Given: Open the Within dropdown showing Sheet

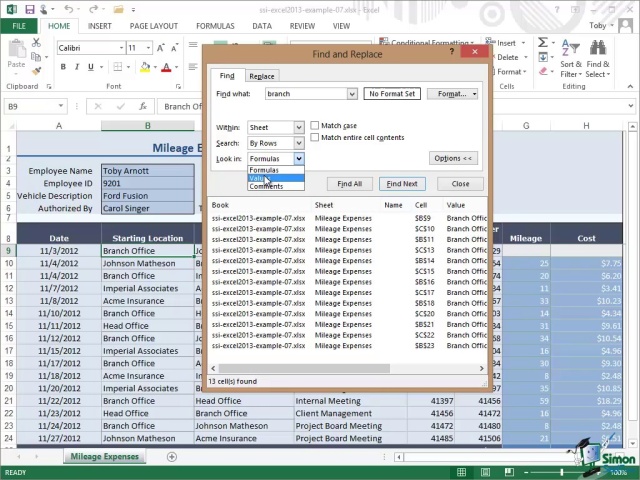Looking at the screenshot, I should click(x=298, y=128).
